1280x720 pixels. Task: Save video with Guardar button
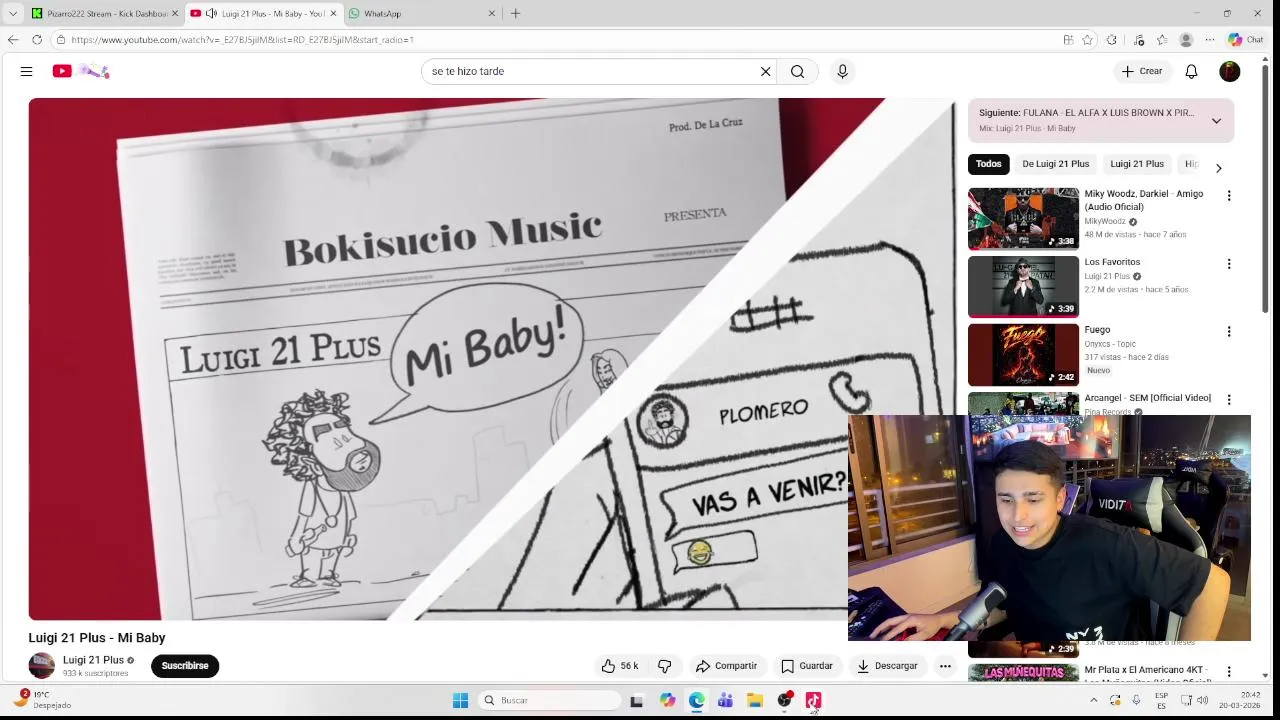pos(806,666)
